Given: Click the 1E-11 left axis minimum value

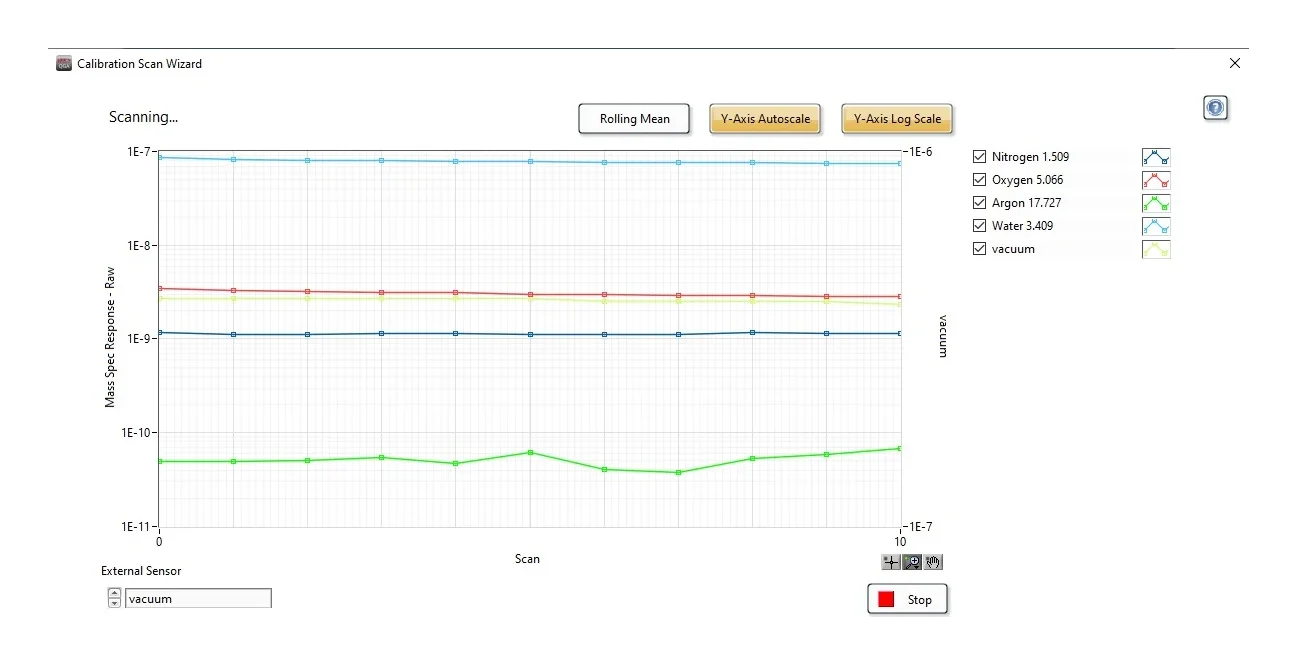Looking at the screenshot, I should click(x=136, y=527).
